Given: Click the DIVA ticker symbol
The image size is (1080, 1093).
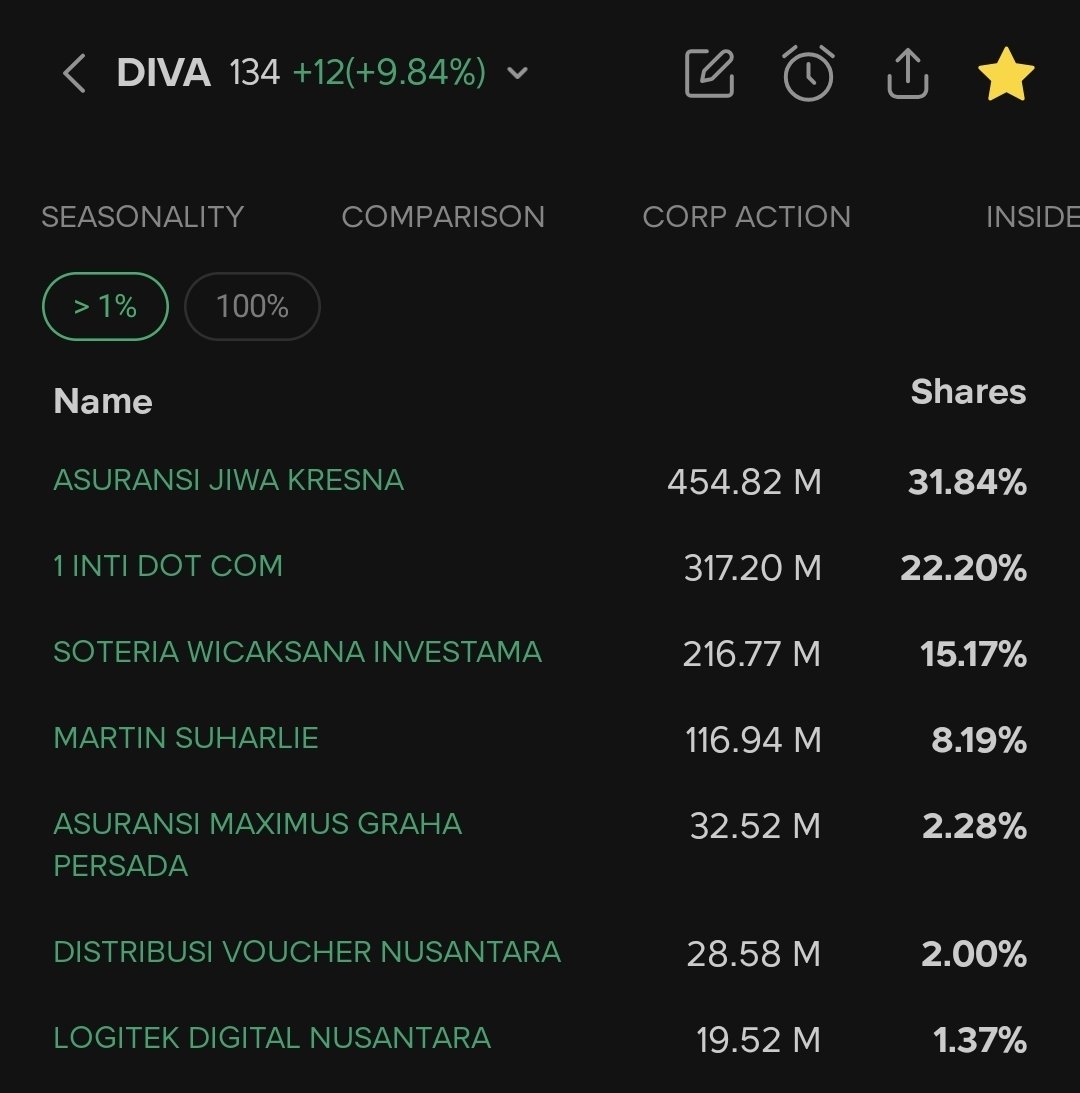Looking at the screenshot, I should (164, 72).
